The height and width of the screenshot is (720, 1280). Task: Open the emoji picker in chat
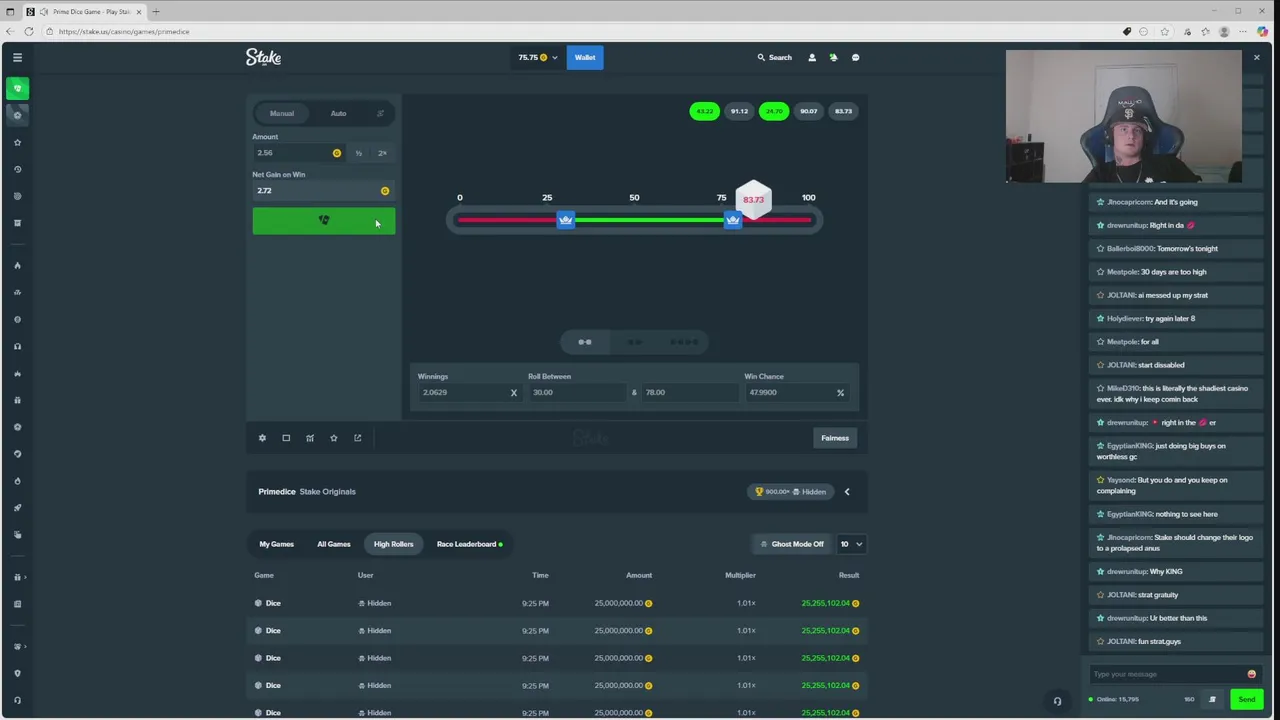[1251, 674]
